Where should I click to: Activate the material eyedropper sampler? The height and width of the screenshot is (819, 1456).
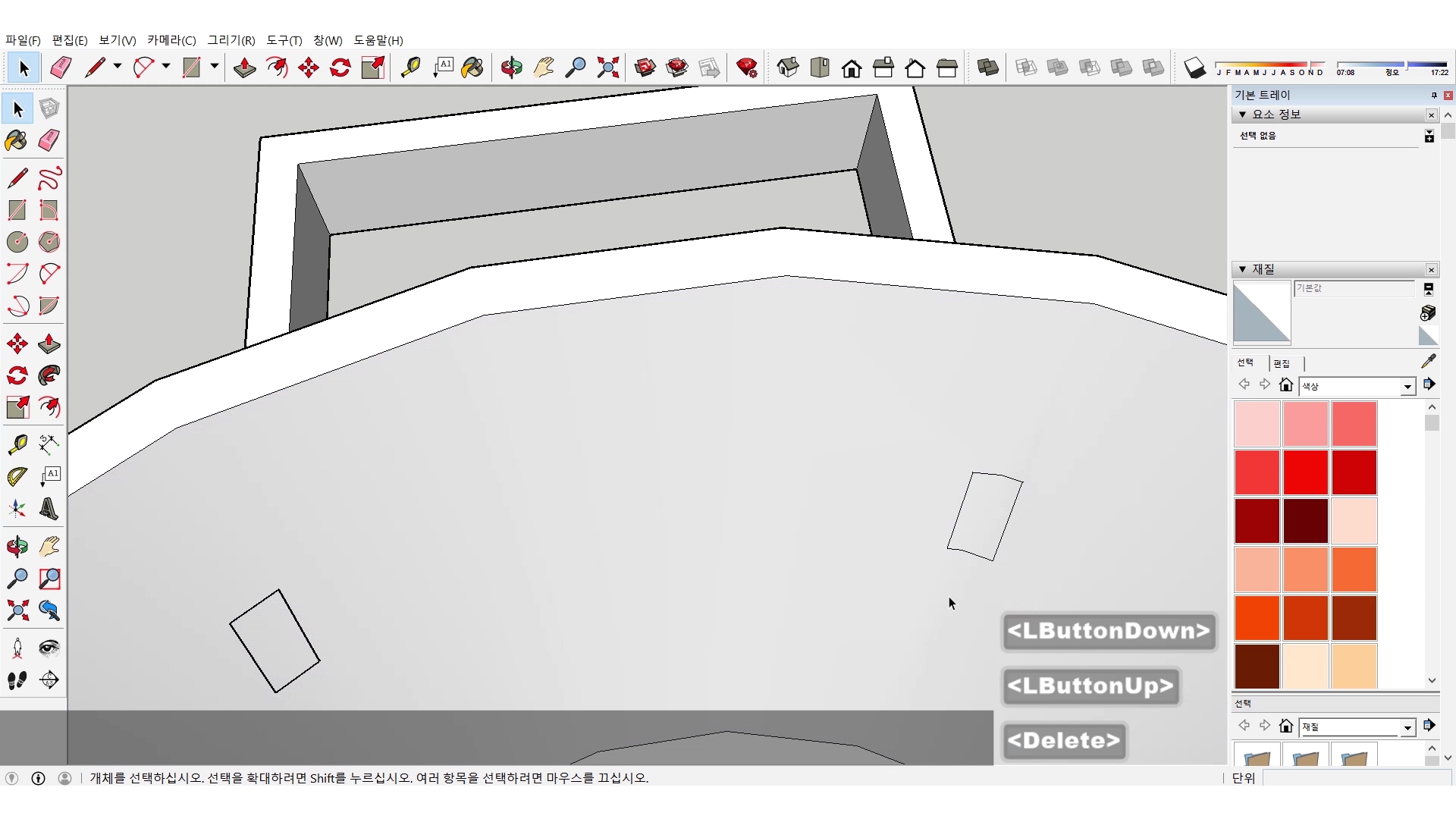tap(1428, 362)
